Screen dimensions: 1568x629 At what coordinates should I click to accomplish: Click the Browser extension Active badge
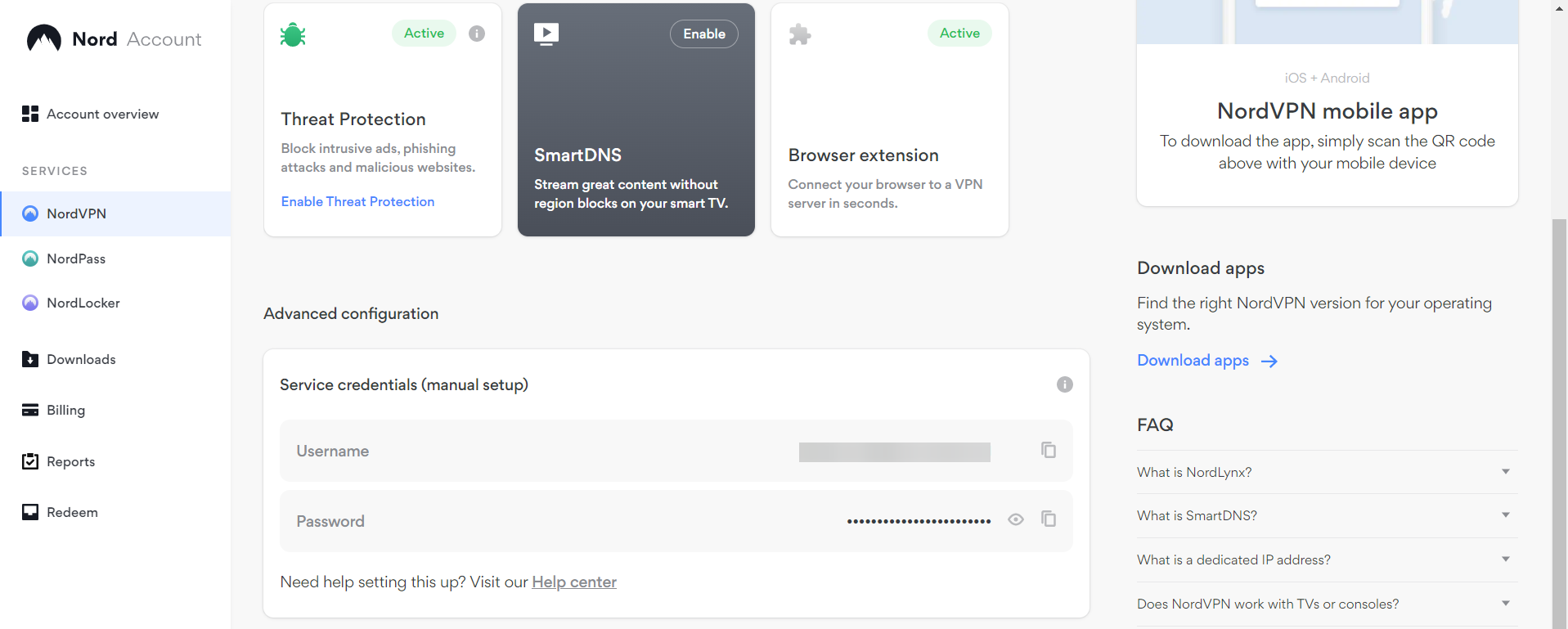point(959,34)
